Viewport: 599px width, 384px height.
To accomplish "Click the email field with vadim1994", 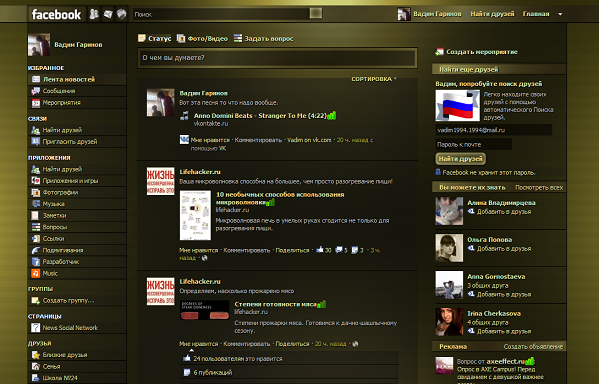I will click(x=494, y=130).
